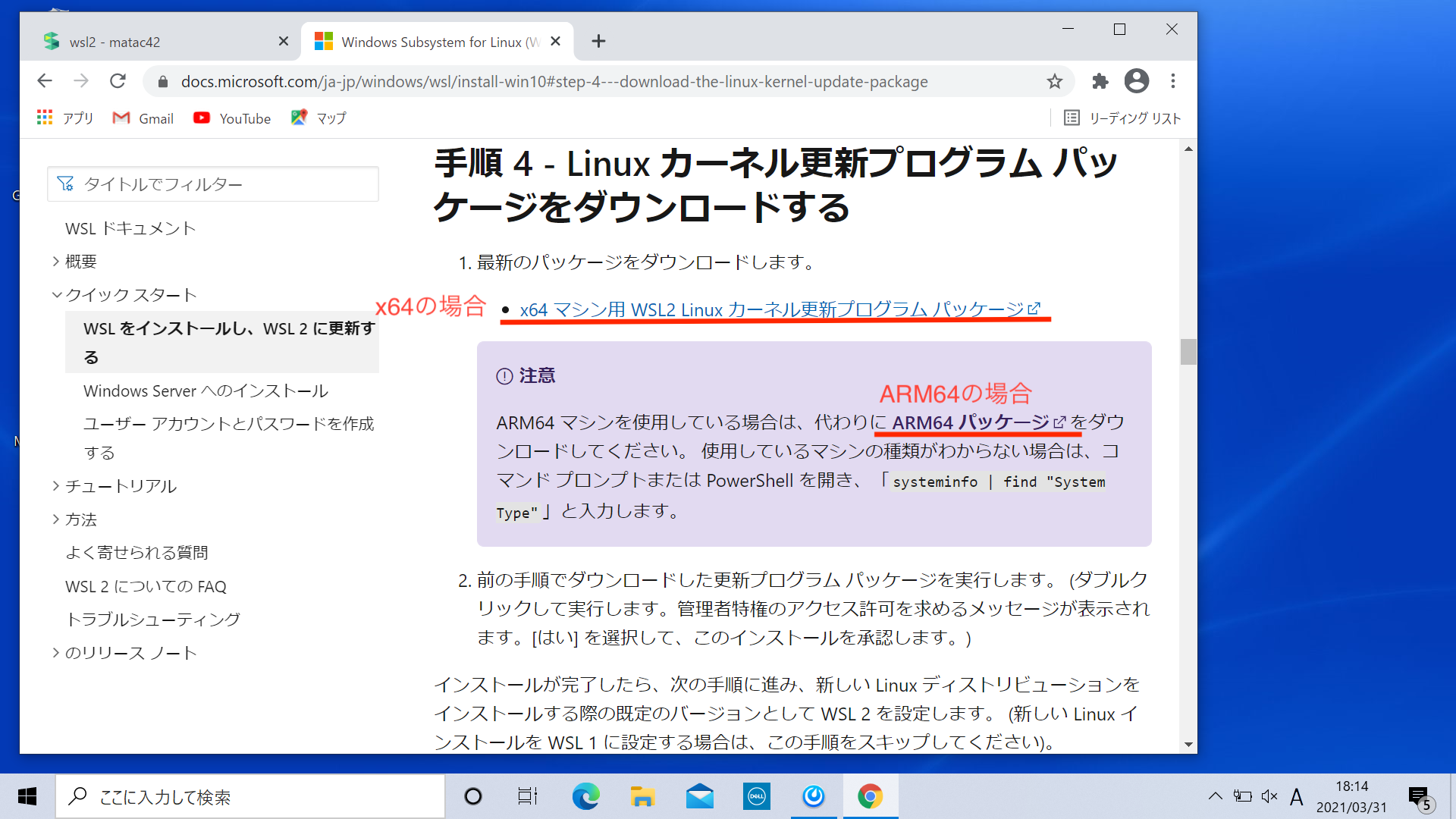This screenshot has height=819, width=1456.
Task: Download x64 WSL2 Linux kernel update package
Action: pos(780,309)
